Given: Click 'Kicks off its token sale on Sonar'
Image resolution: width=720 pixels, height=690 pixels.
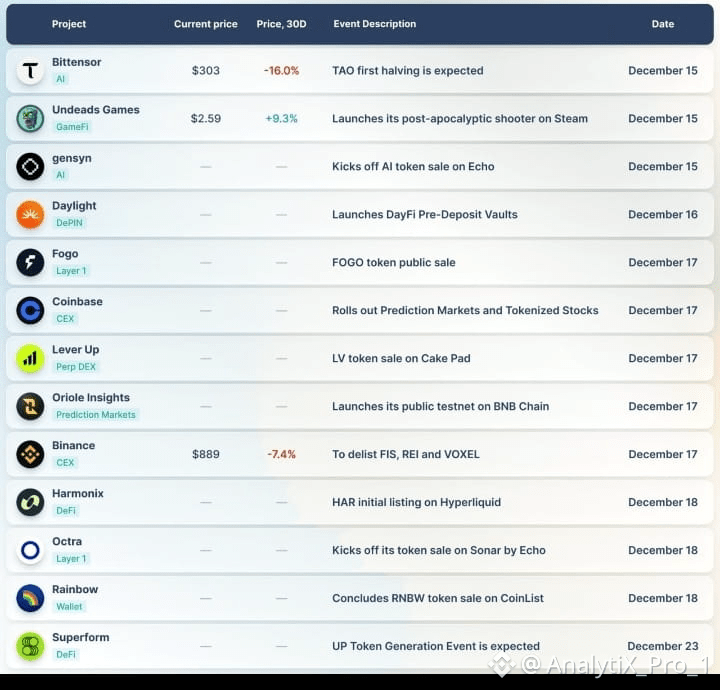Looking at the screenshot, I should [416, 550].
